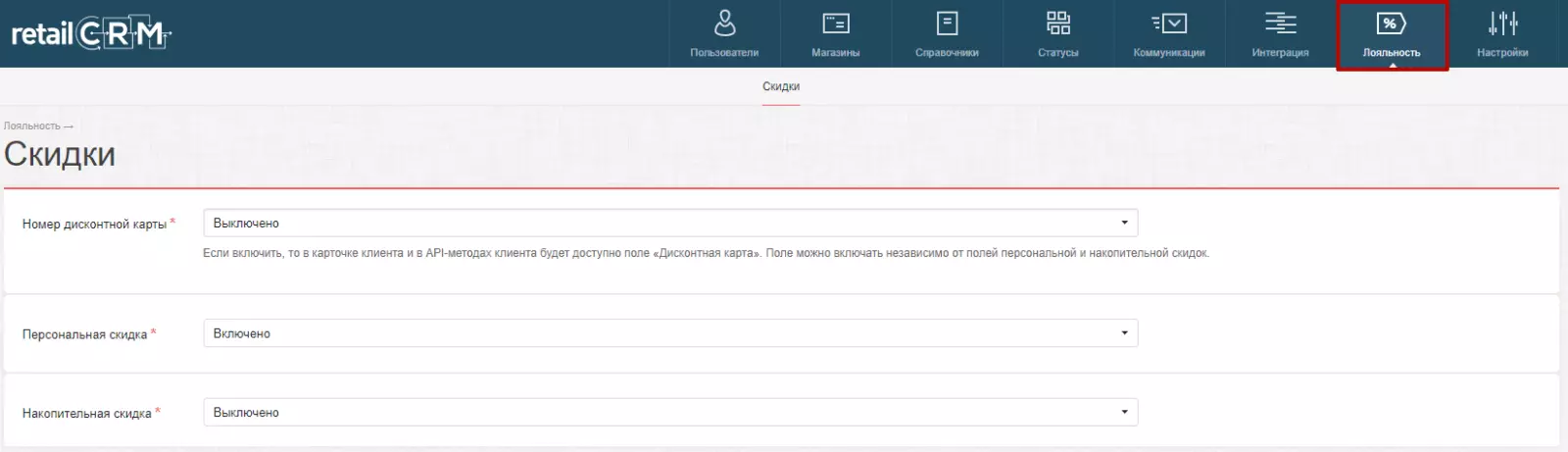Image resolution: width=1568 pixels, height=452 pixels.
Task: Click the retailCRM logo
Action: tap(91, 34)
